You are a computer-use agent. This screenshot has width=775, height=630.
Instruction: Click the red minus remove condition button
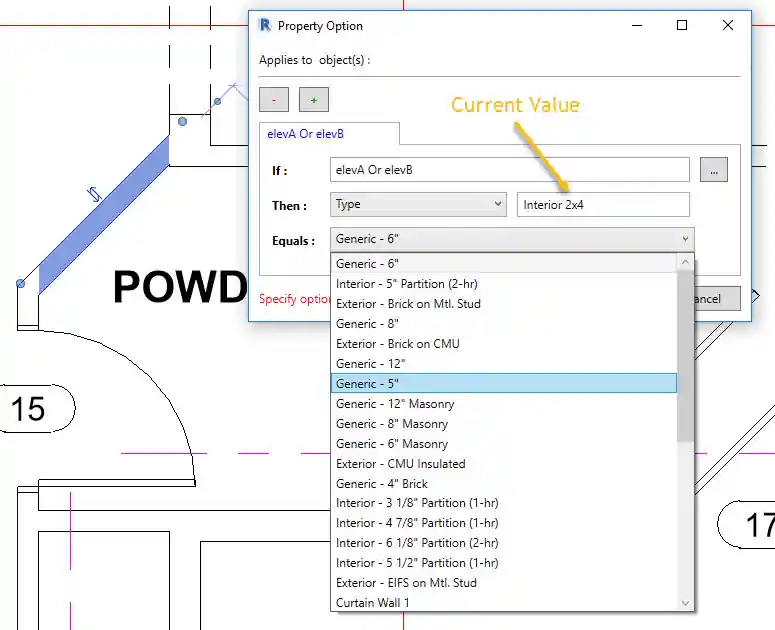[x=274, y=99]
